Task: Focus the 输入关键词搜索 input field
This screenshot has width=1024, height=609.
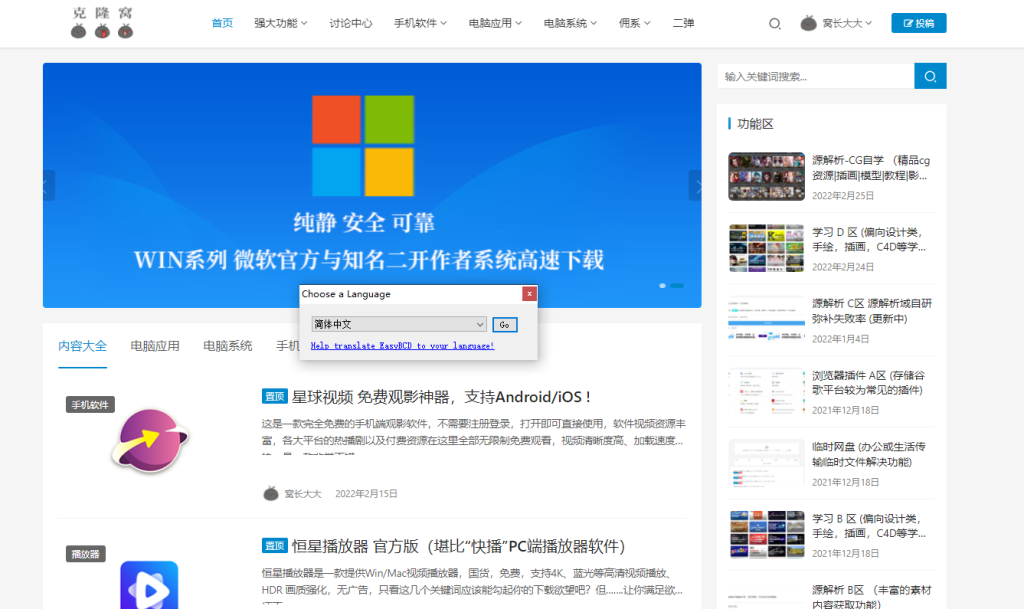Action: 816,76
